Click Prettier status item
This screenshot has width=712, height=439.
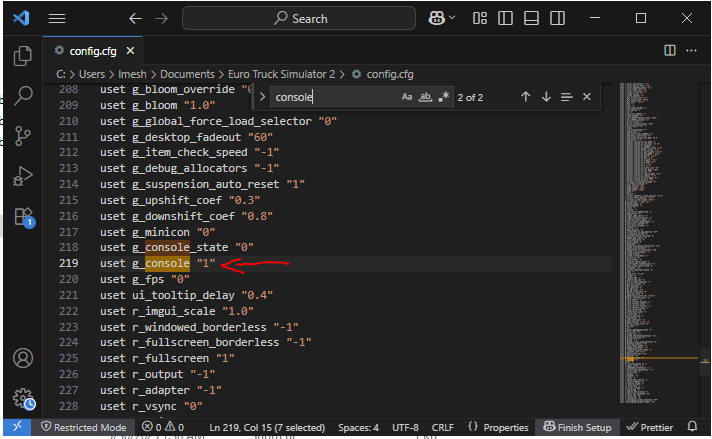[649, 427]
